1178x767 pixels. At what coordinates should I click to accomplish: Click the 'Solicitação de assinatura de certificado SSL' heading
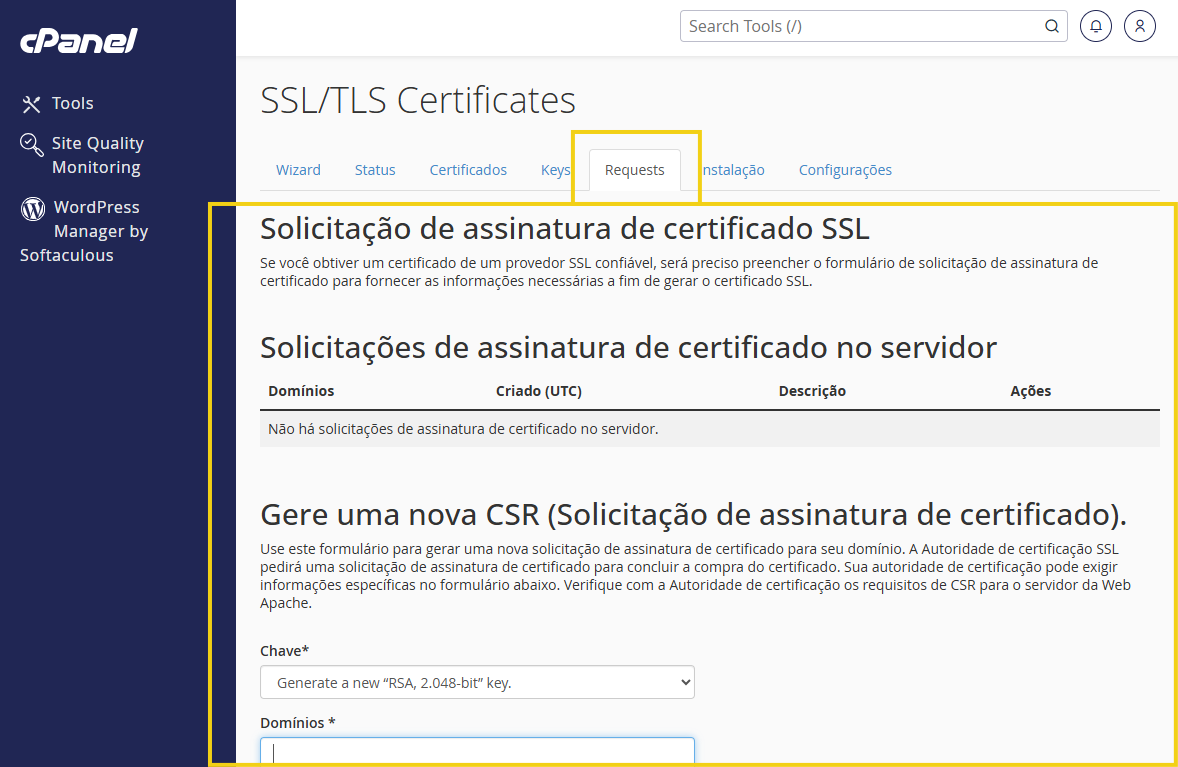(x=565, y=228)
